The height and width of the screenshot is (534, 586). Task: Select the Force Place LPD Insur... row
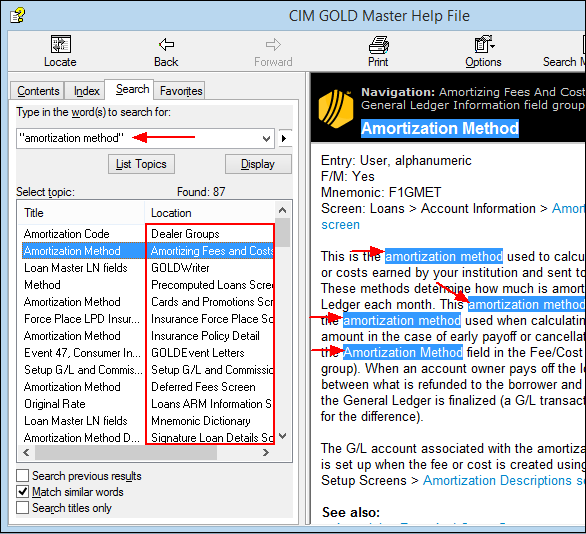click(x=148, y=319)
